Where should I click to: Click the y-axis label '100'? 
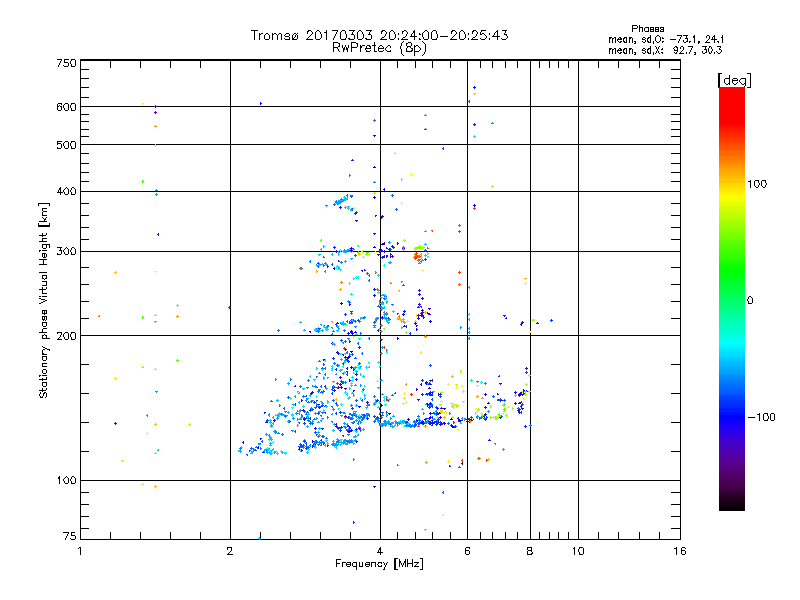click(x=67, y=481)
